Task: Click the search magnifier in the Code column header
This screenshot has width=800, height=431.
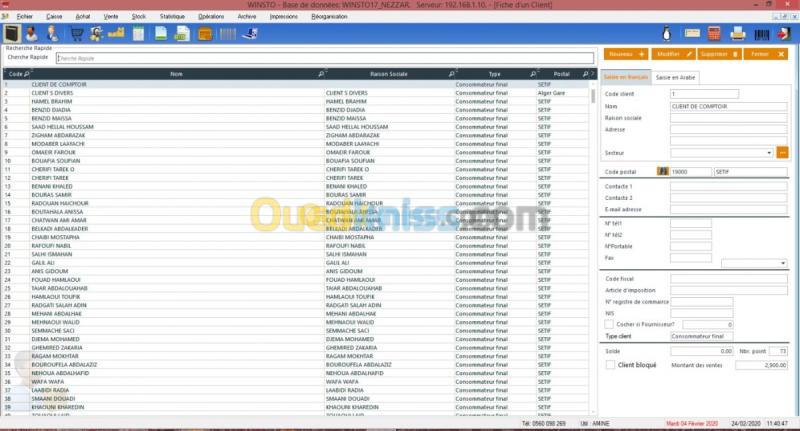Action: coord(27,74)
